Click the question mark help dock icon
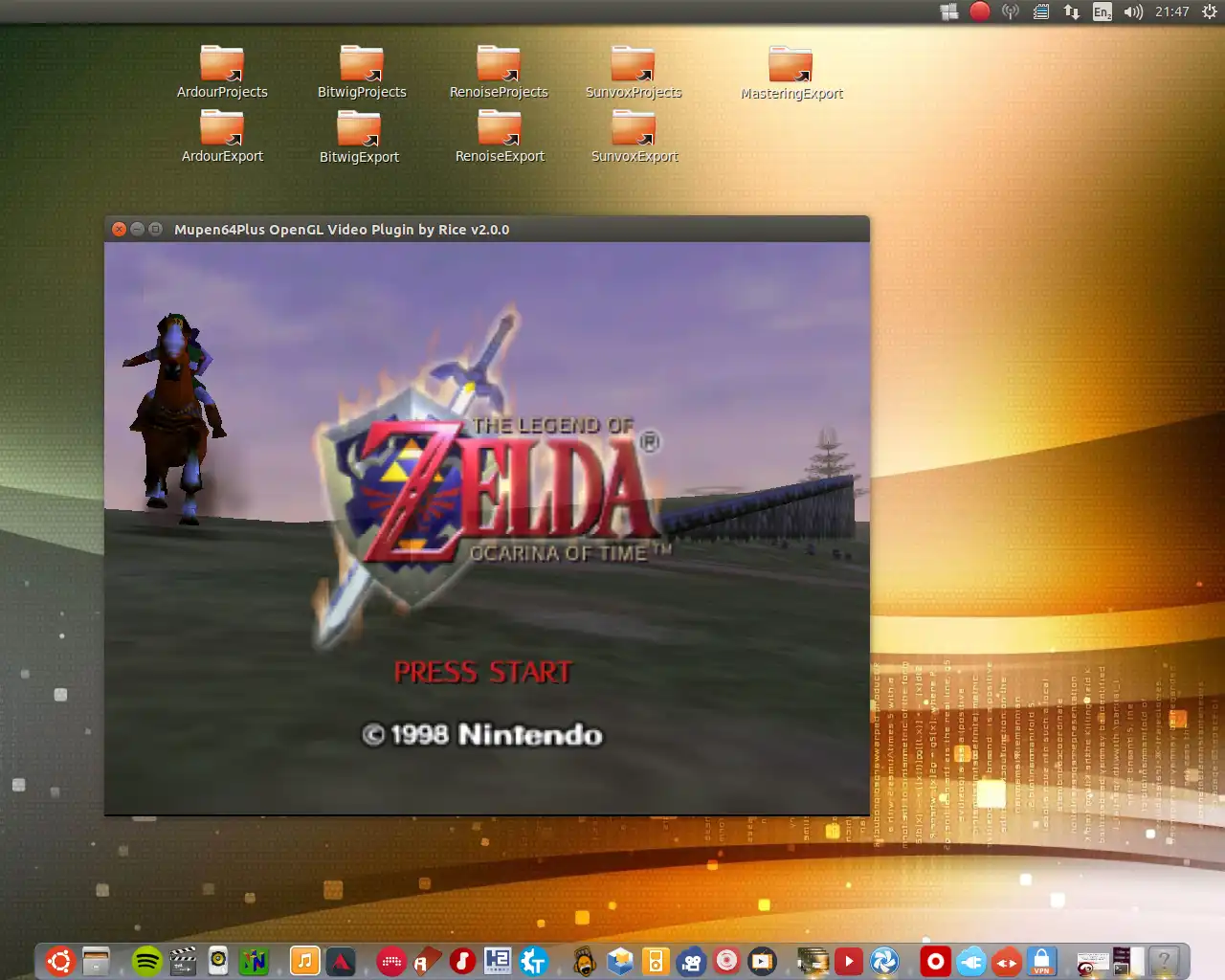The image size is (1225, 980). point(1164,961)
